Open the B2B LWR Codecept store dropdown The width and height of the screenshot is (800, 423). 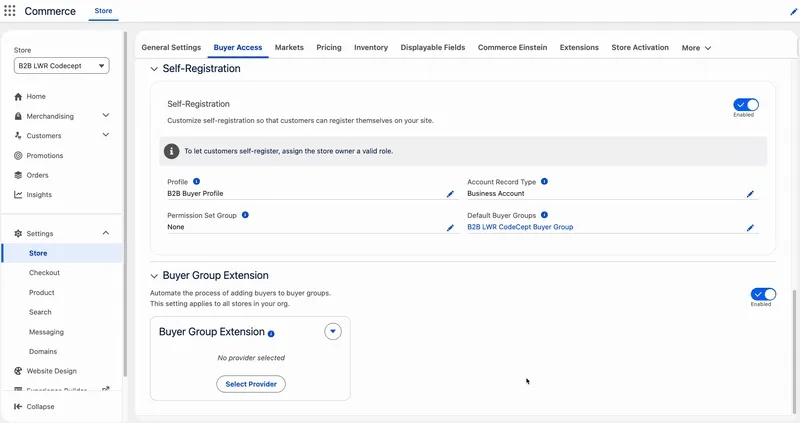coord(62,66)
